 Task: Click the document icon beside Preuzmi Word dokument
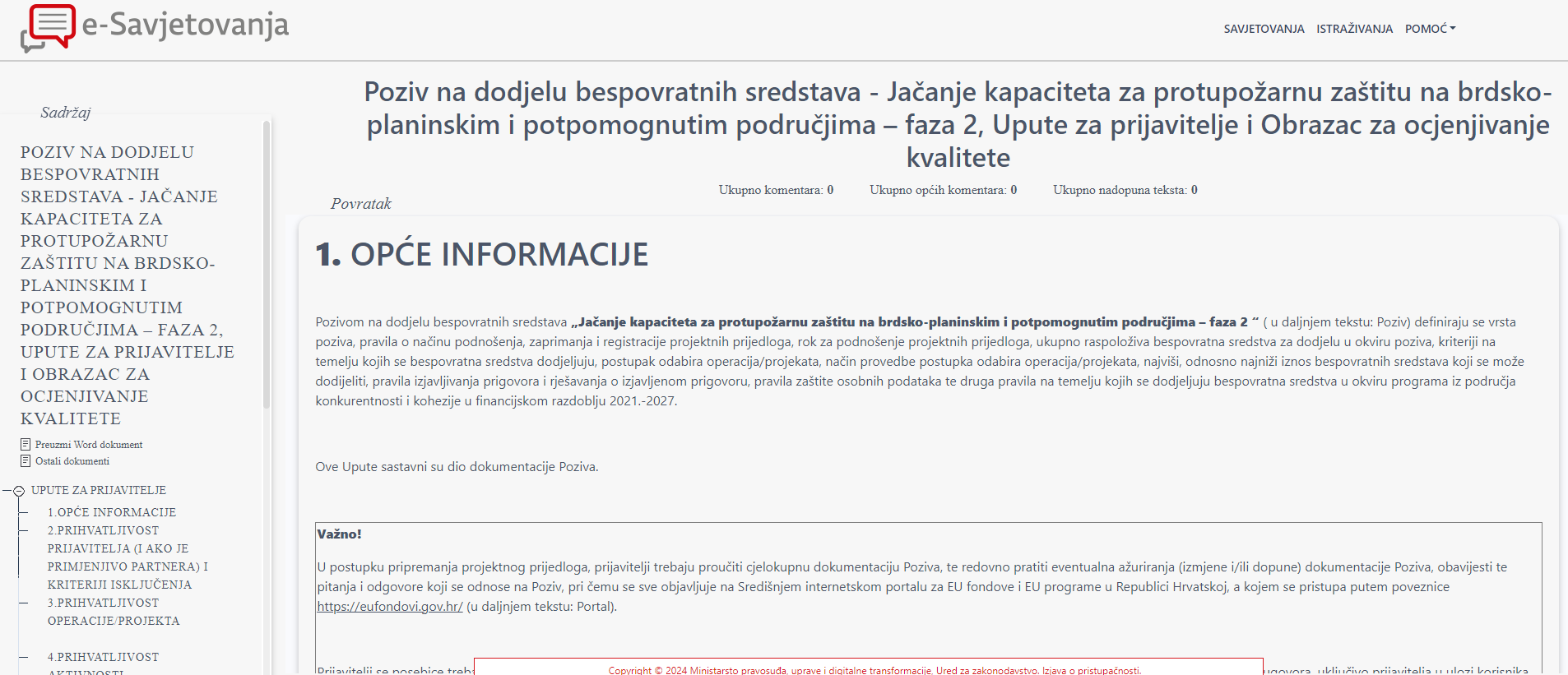coord(26,445)
